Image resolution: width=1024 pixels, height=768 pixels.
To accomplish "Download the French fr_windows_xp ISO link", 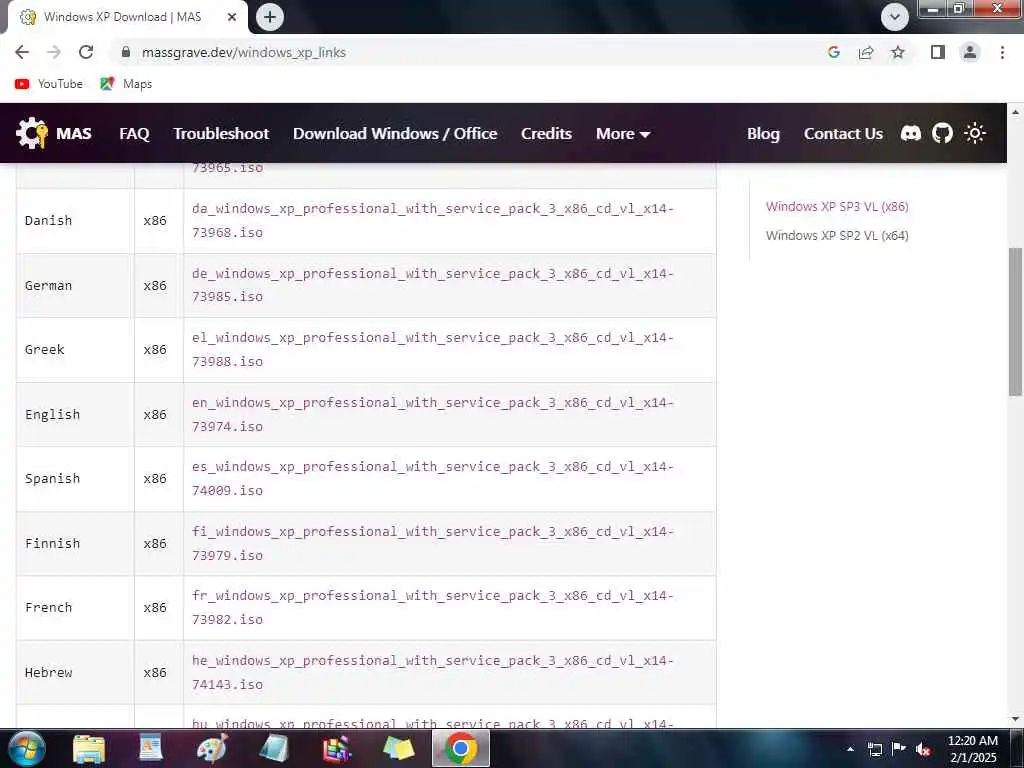I will 432,607.
